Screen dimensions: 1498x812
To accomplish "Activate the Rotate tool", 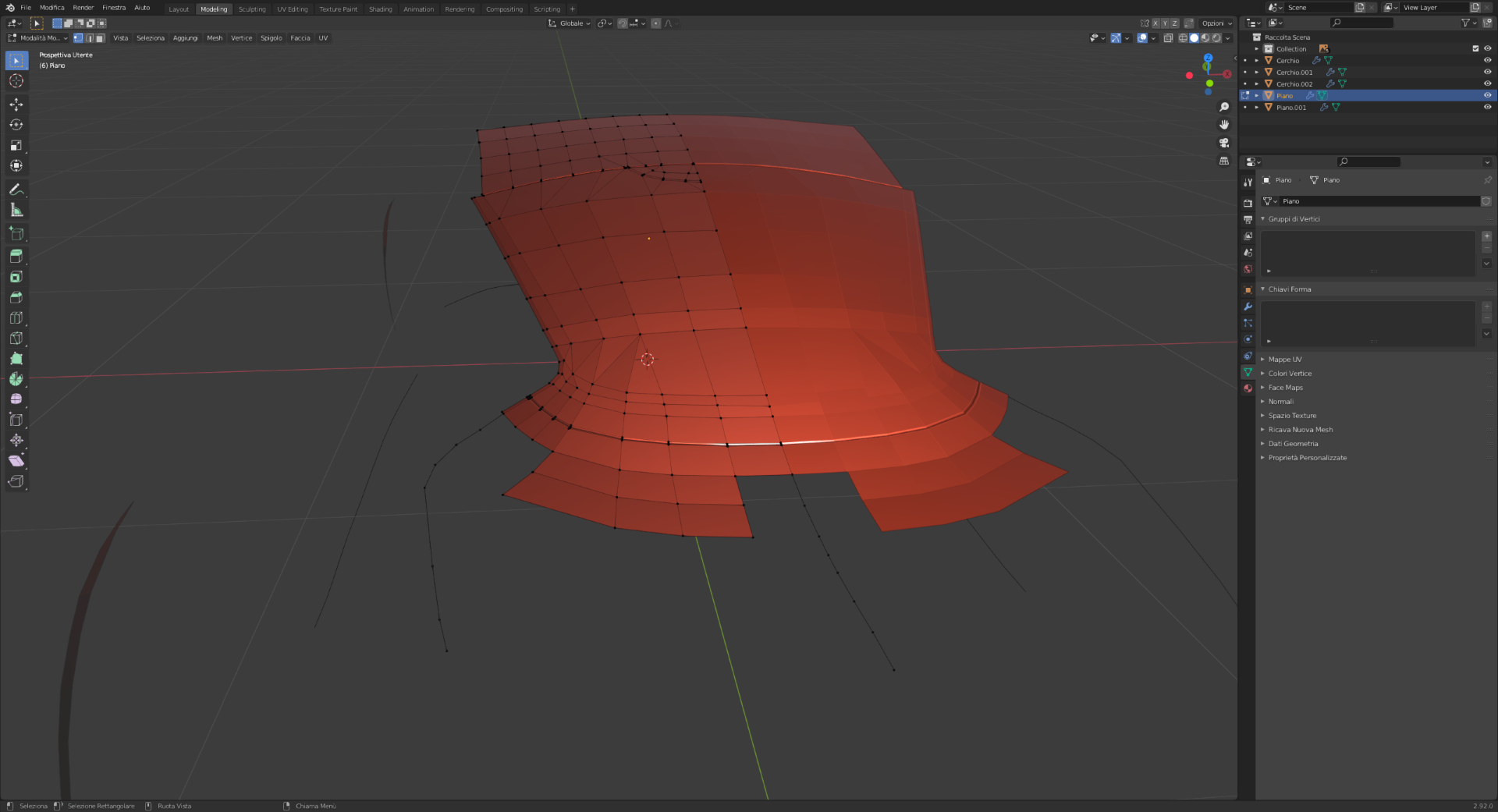I will point(16,125).
